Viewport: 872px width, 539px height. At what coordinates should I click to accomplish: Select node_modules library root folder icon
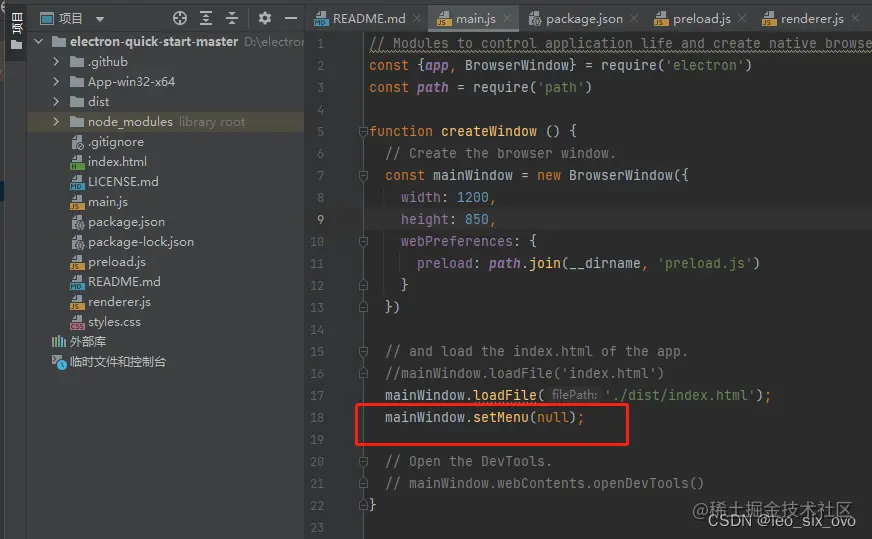(77, 122)
